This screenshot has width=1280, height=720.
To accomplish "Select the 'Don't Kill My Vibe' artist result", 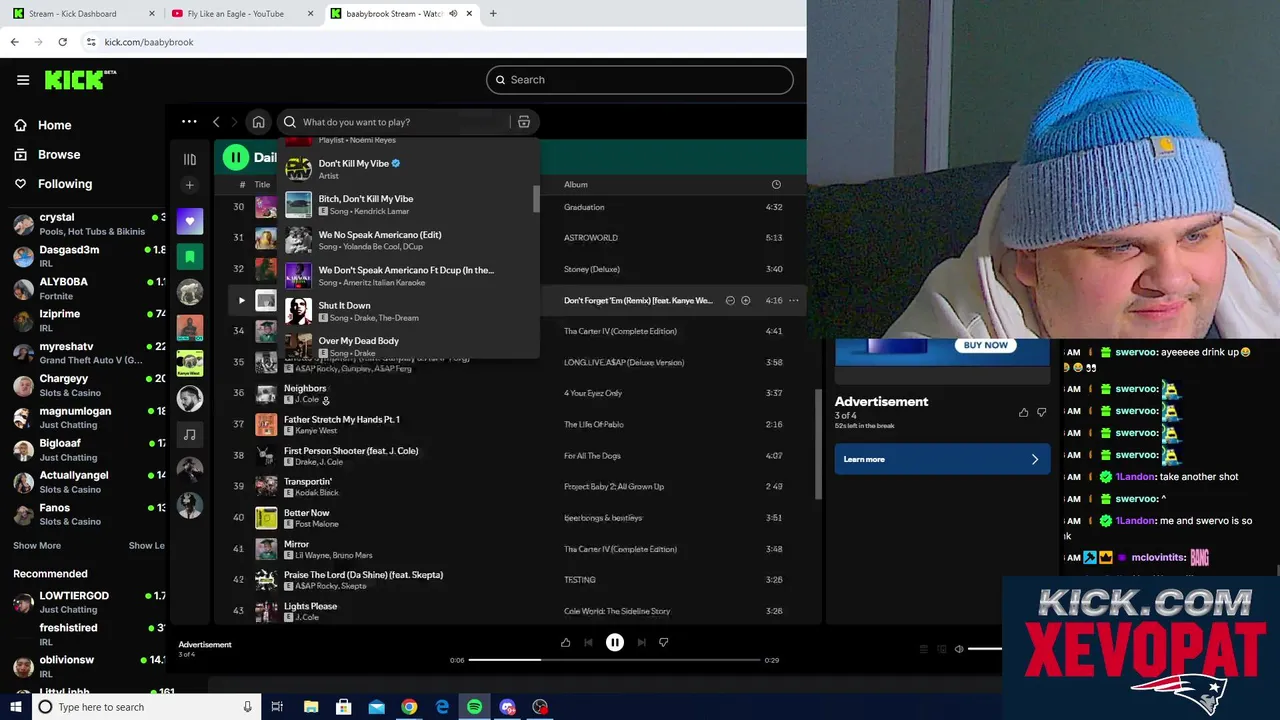I will [x=408, y=169].
